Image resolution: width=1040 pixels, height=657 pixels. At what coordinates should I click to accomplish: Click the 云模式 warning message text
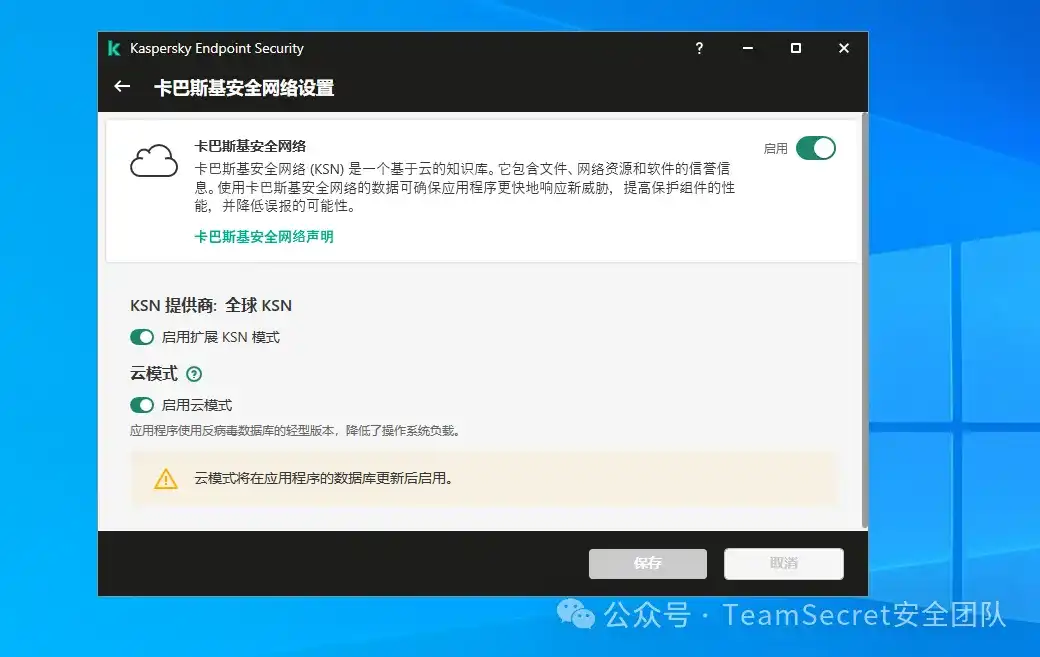302,478
